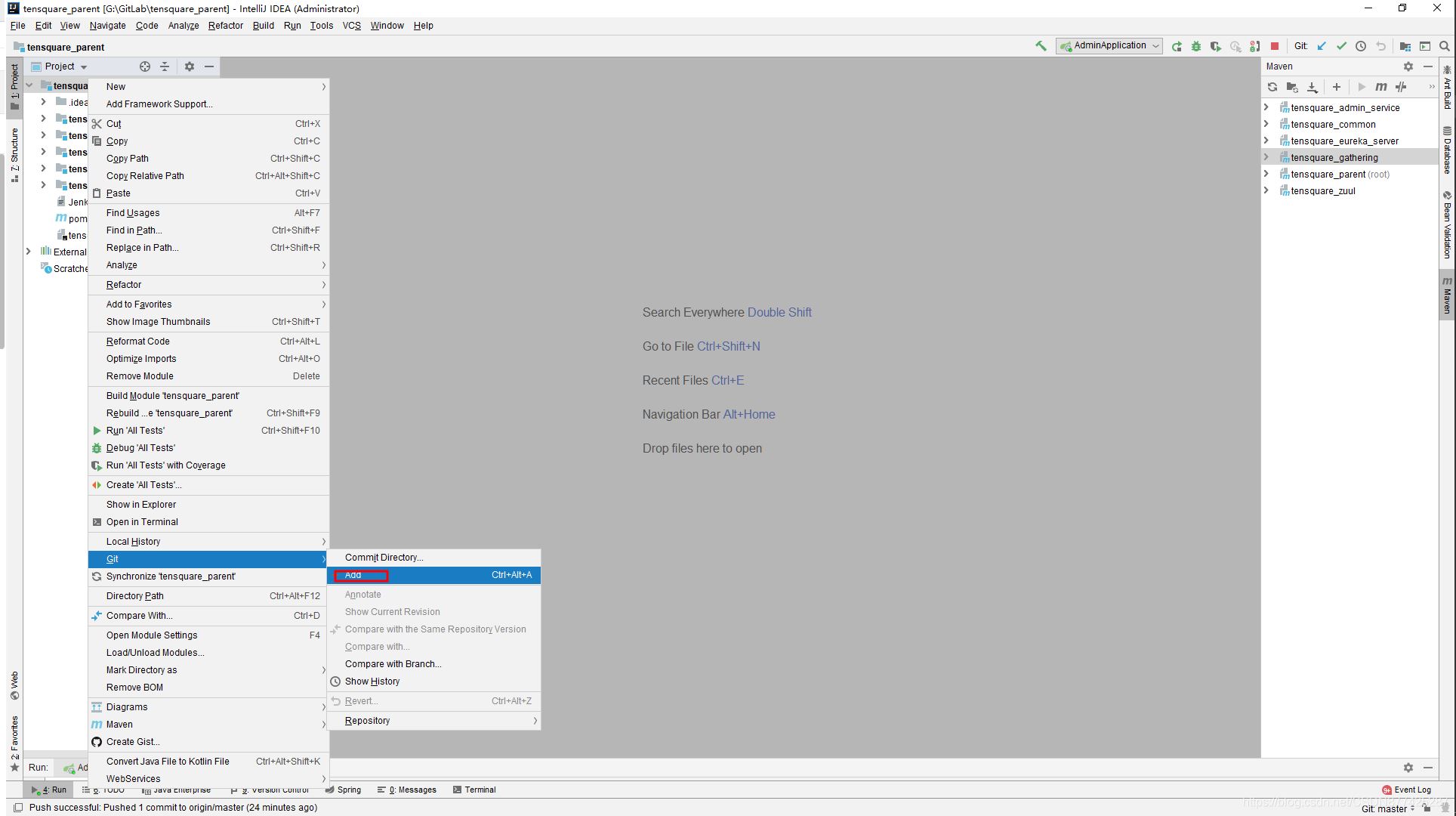Select Add in Git submenu
The width and height of the screenshot is (1456, 816).
(x=353, y=575)
